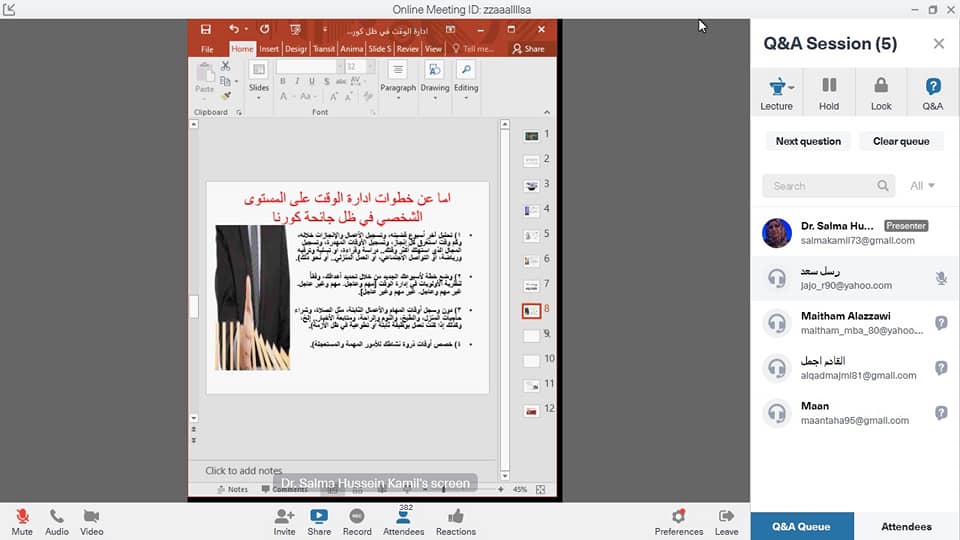960x540 pixels.
Task: Open the Insert ribbon tab
Action: click(269, 48)
